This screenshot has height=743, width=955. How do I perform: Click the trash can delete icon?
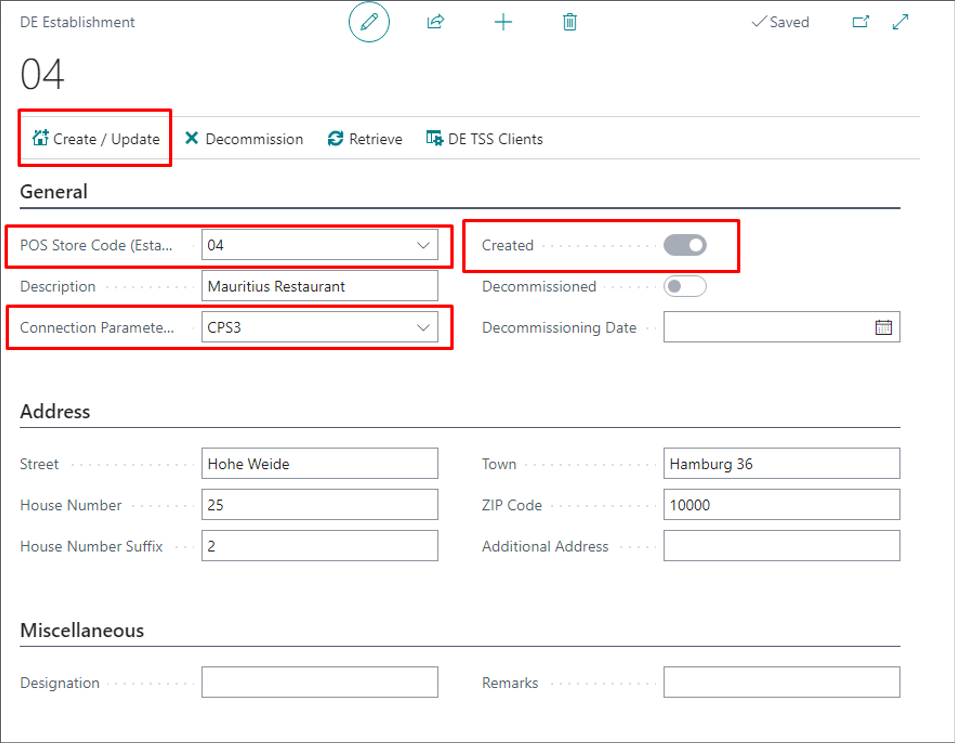tap(569, 23)
